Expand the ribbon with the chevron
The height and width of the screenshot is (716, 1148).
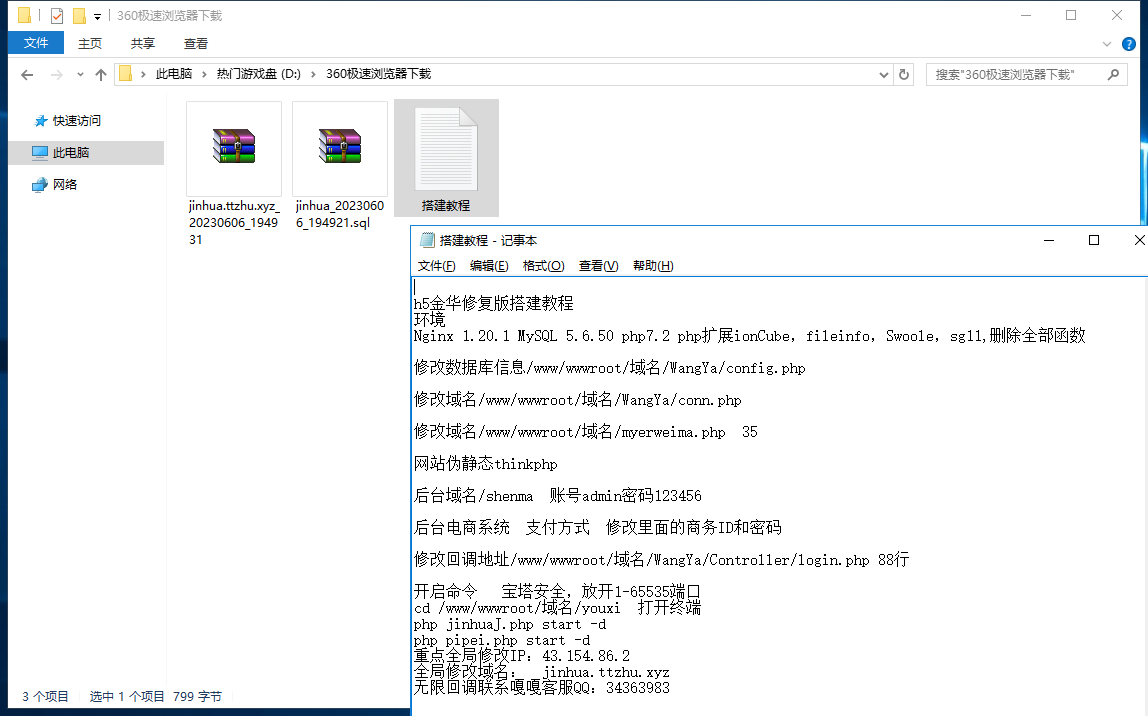[x=1107, y=44]
